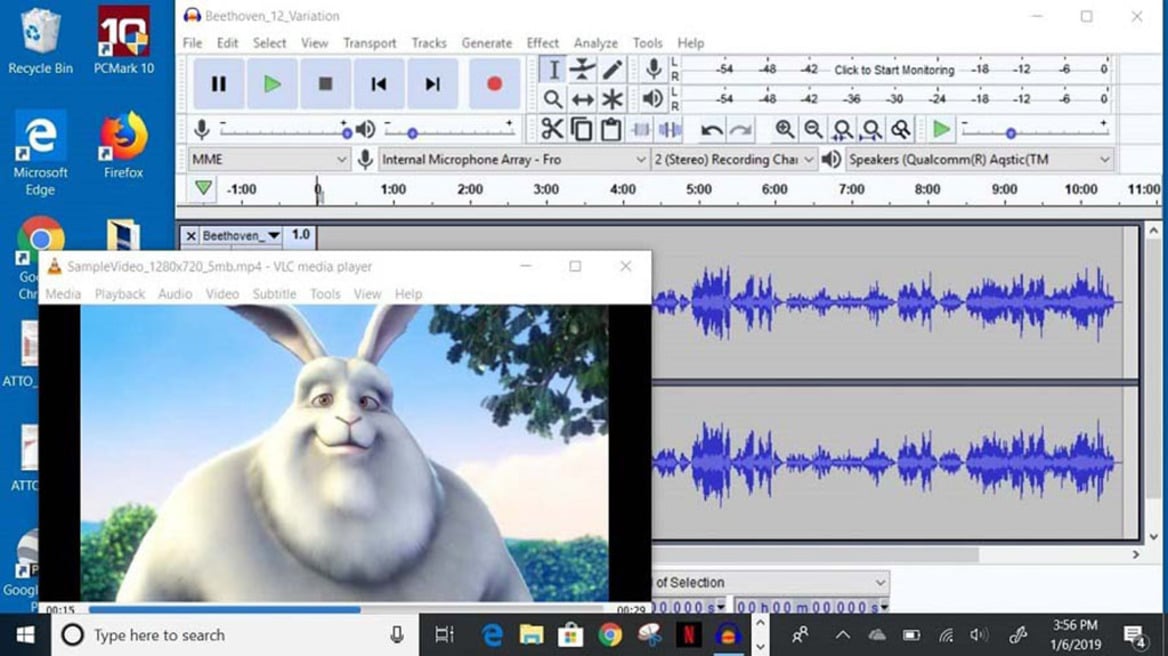
Task: Toggle zoom between presets
Action: point(901,130)
